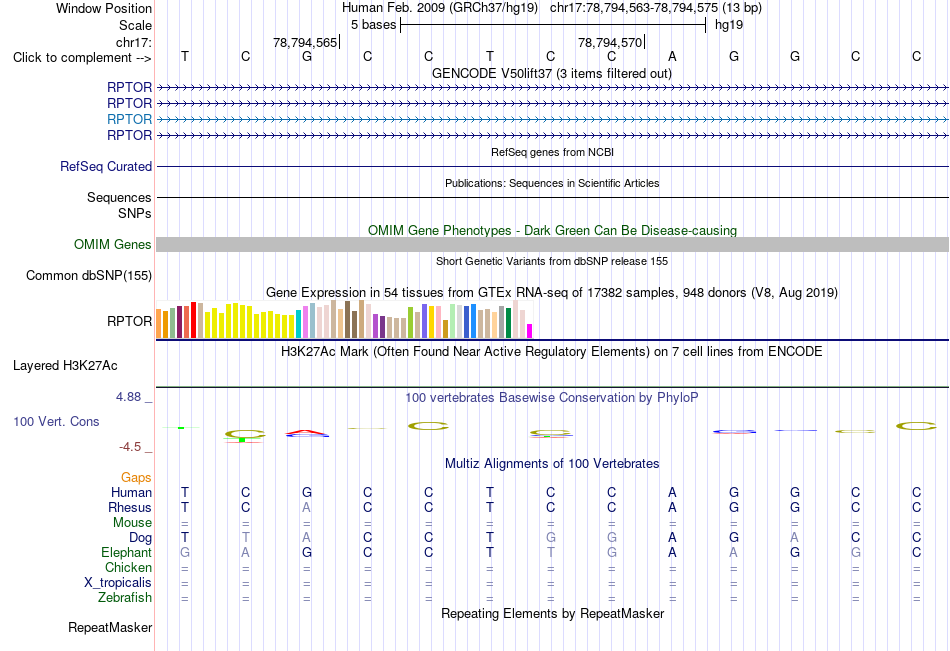Click the only A in top base row
Viewport: 950px width, 651px height.
coord(672,56)
